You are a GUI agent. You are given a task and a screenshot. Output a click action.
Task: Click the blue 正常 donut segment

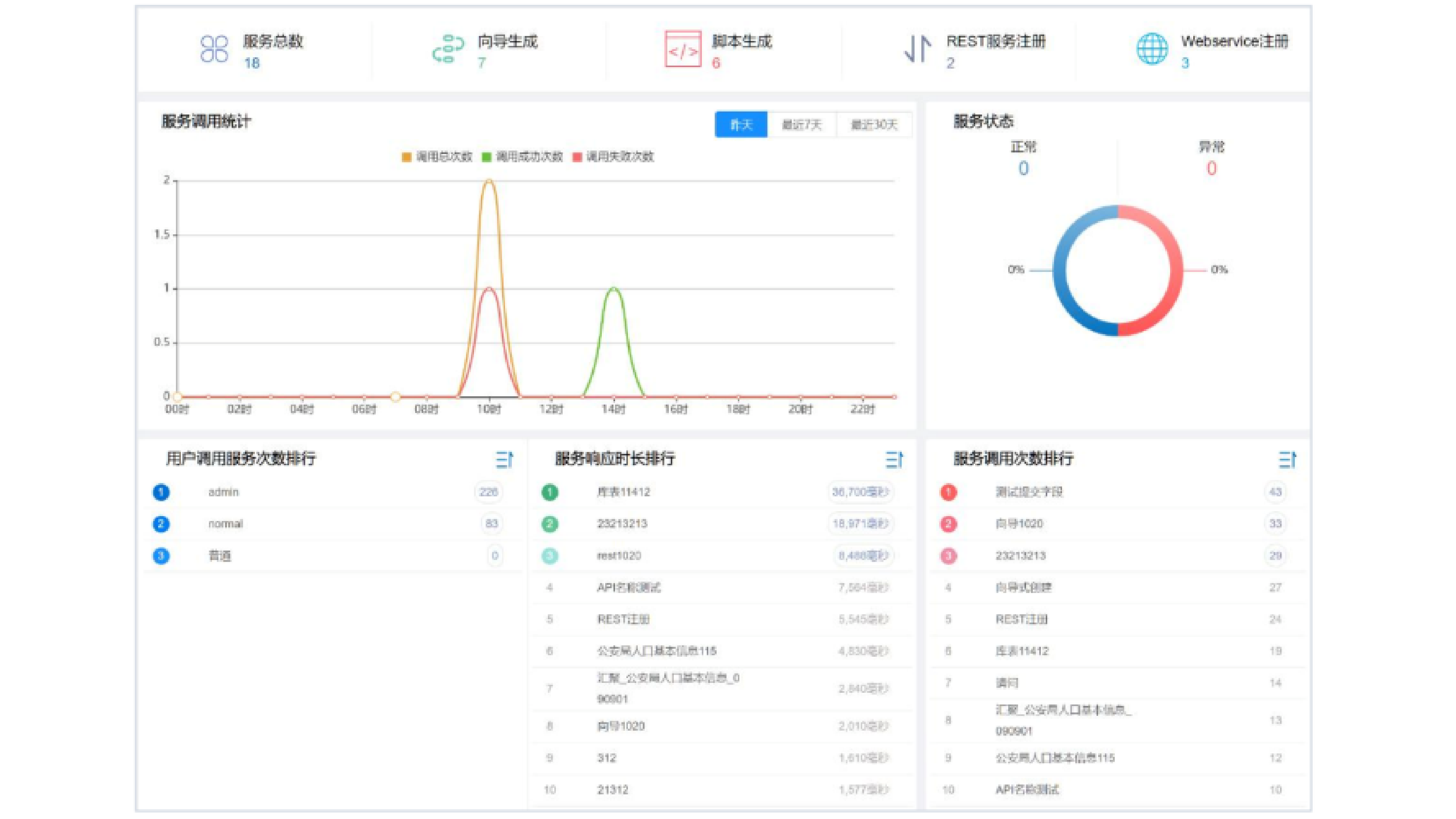[1061, 270]
